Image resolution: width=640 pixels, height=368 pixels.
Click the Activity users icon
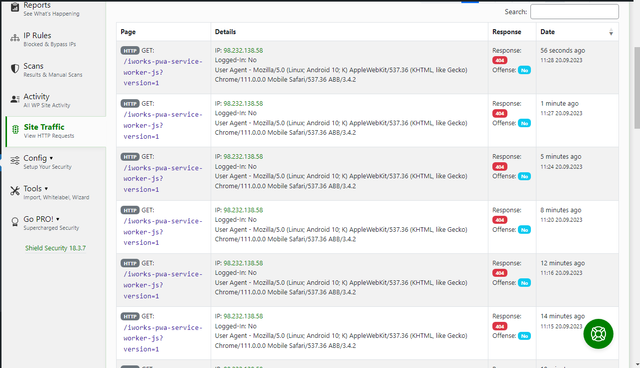pos(15,99)
